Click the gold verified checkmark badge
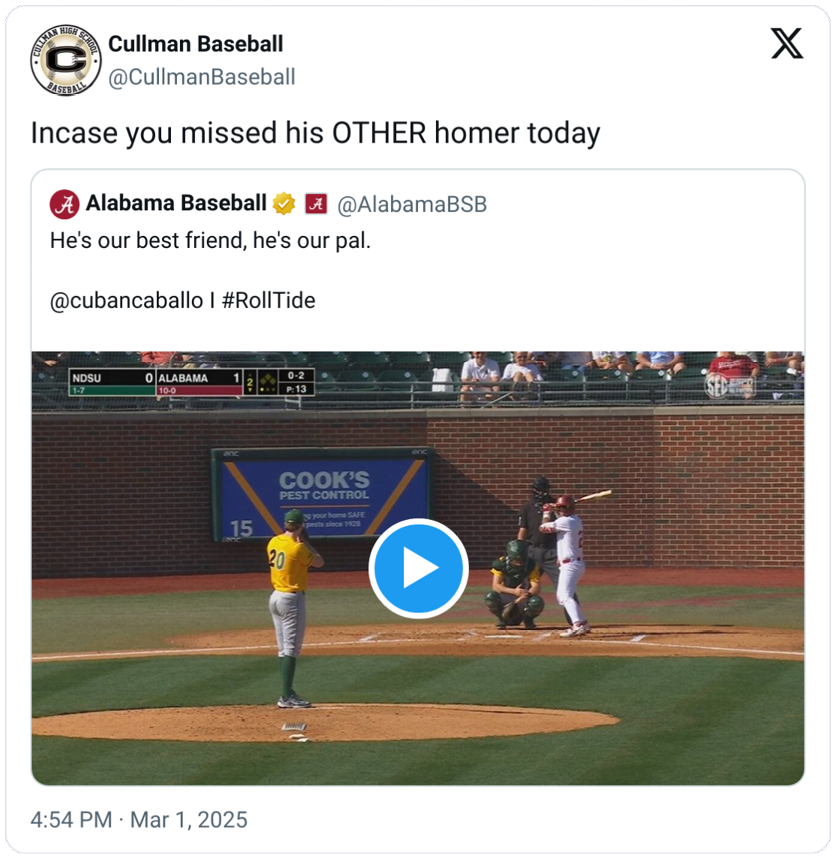Viewport: 836px width, 859px height. [284, 204]
